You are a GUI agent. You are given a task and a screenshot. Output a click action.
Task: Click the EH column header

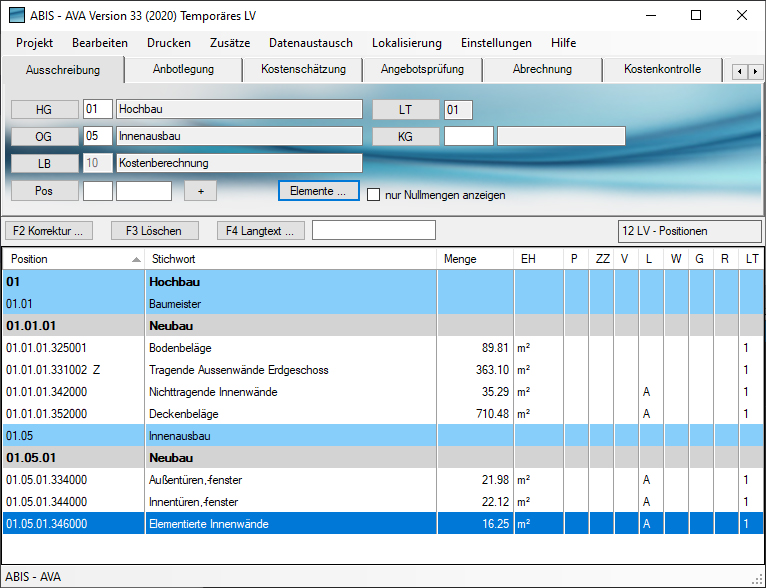click(x=538, y=259)
